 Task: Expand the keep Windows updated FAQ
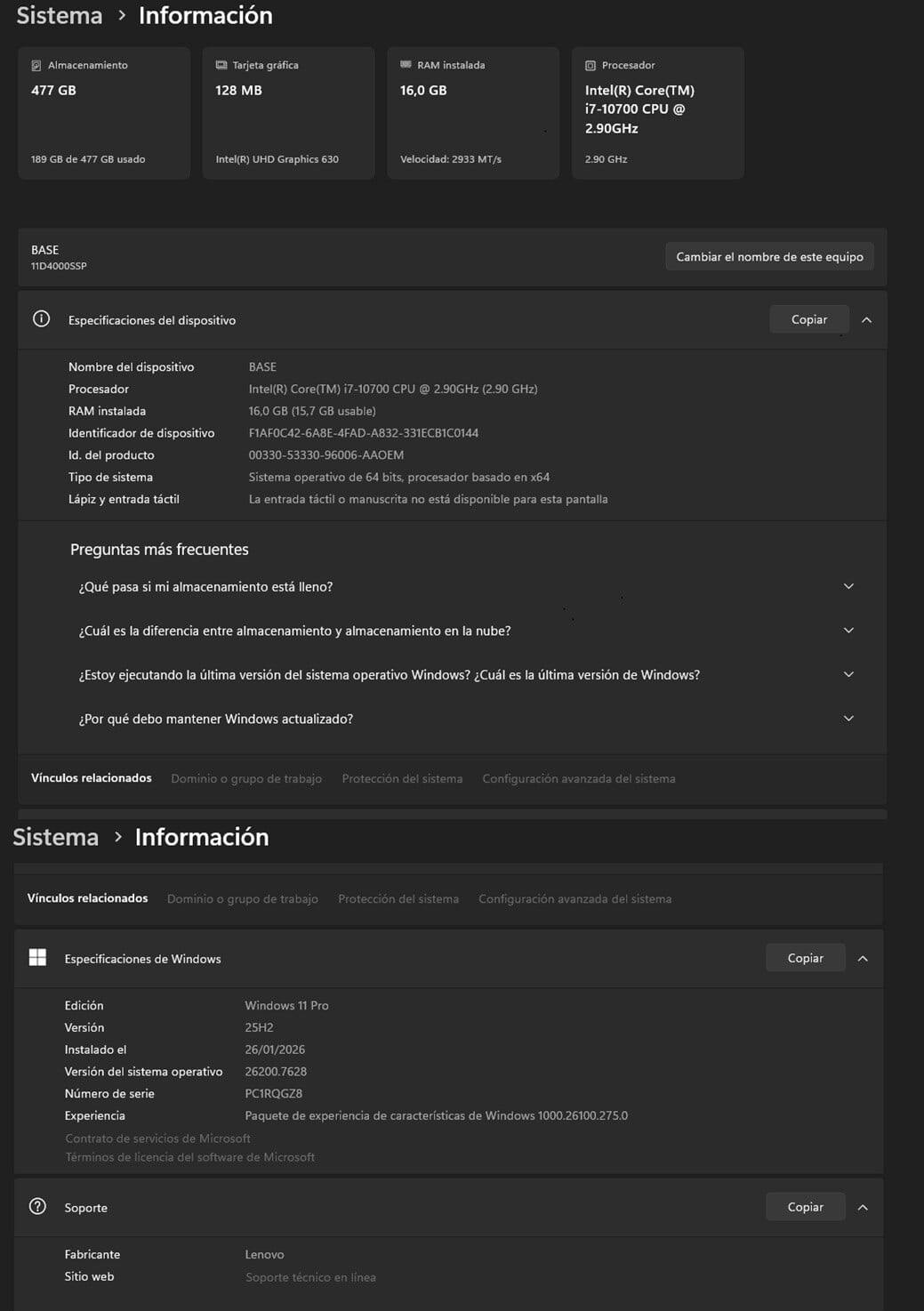[x=848, y=719]
